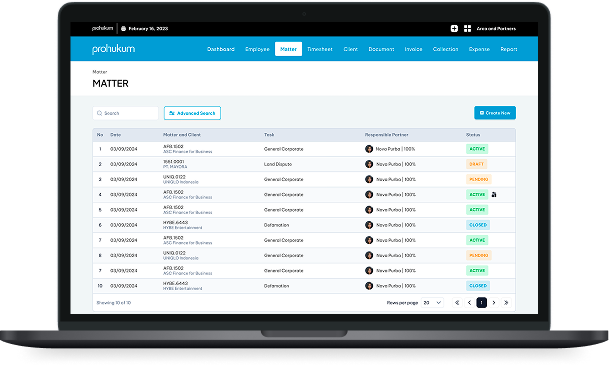This screenshot has width=609, height=366.
Task: Open the Client tab
Action: 350,49
